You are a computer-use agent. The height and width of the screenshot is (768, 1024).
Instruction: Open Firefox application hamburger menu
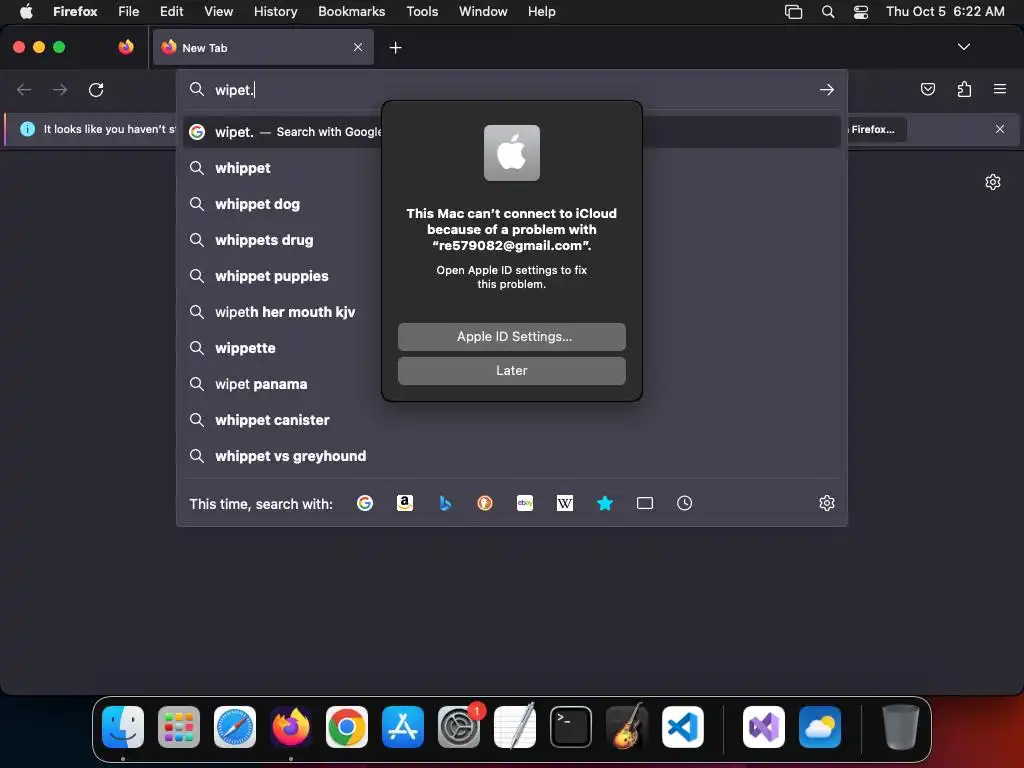point(1000,89)
